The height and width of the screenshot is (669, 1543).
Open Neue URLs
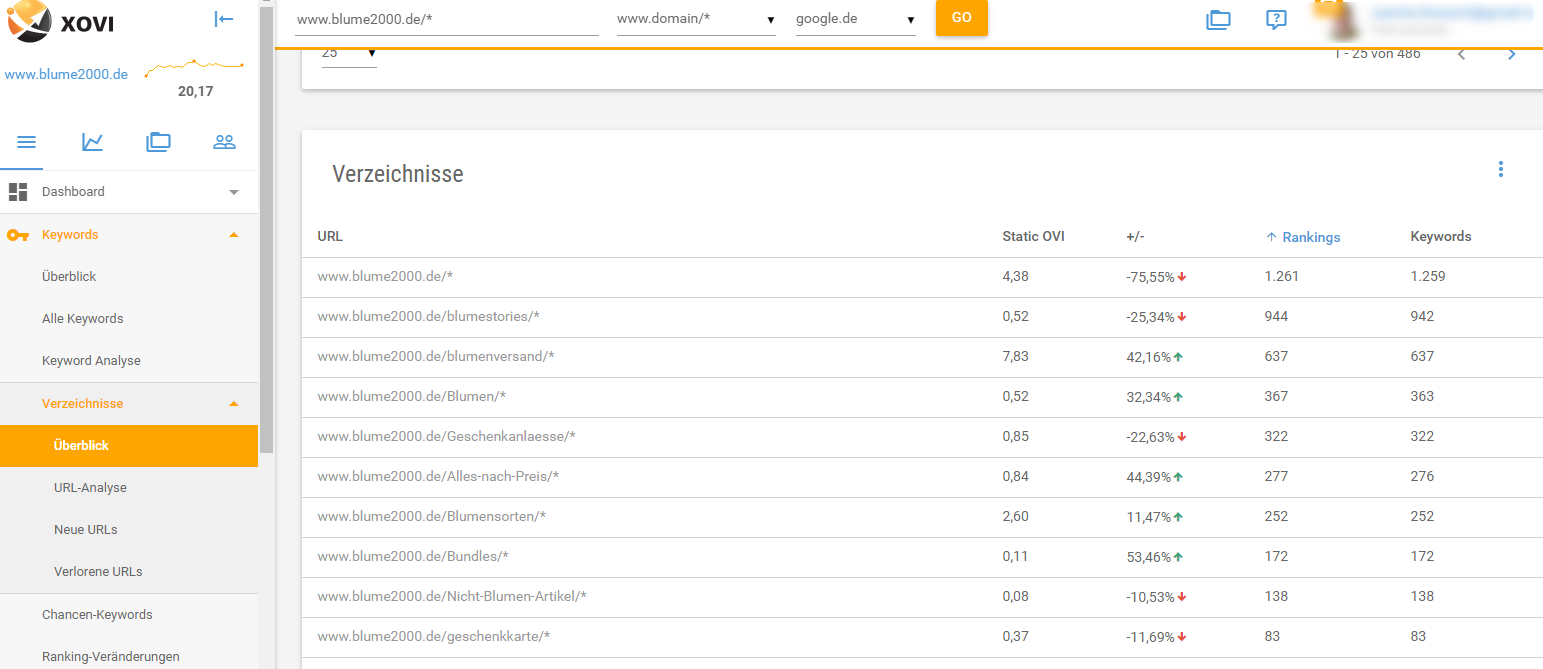[86, 530]
